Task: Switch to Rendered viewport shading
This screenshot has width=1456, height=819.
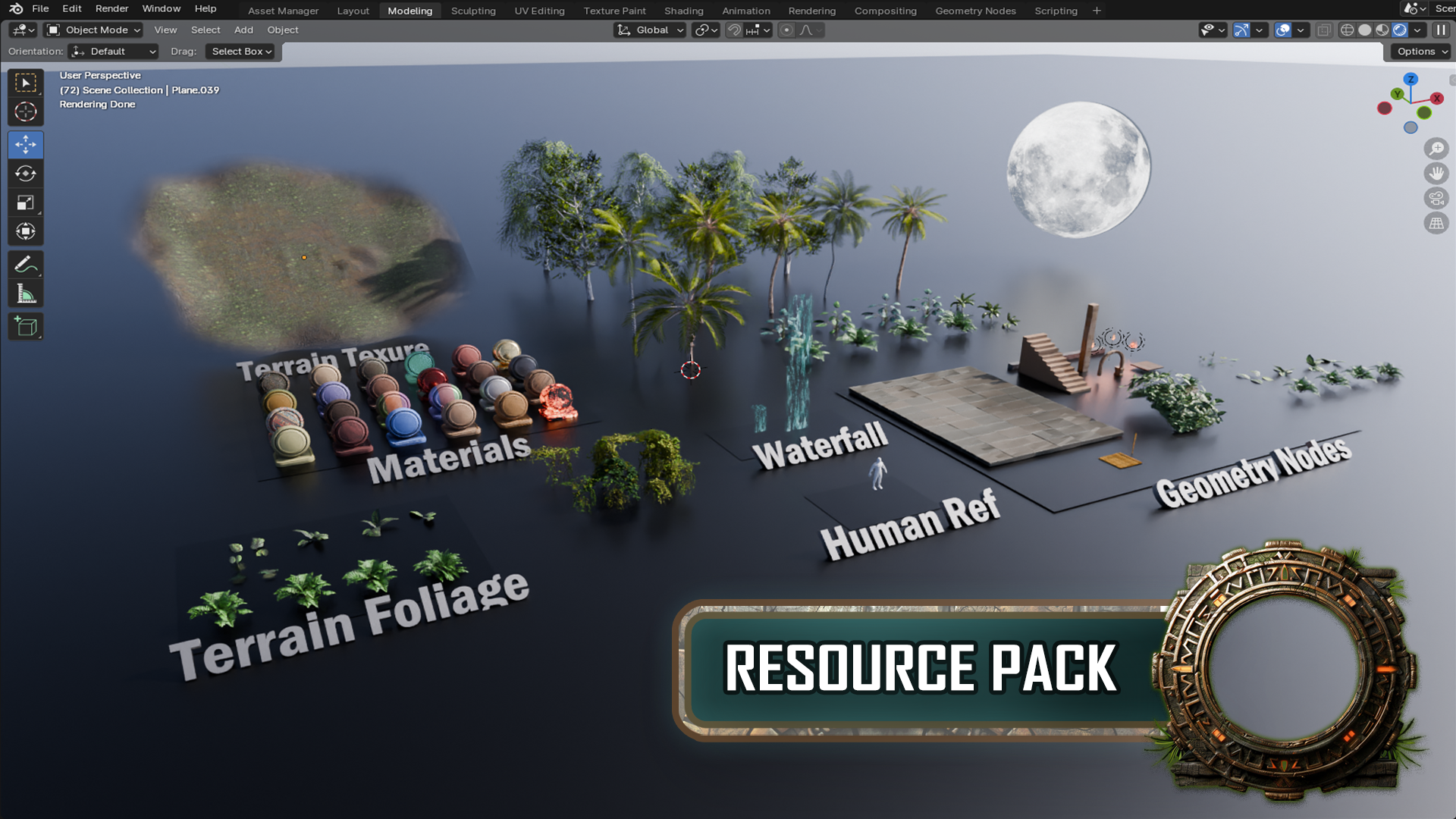Action: point(1400,30)
